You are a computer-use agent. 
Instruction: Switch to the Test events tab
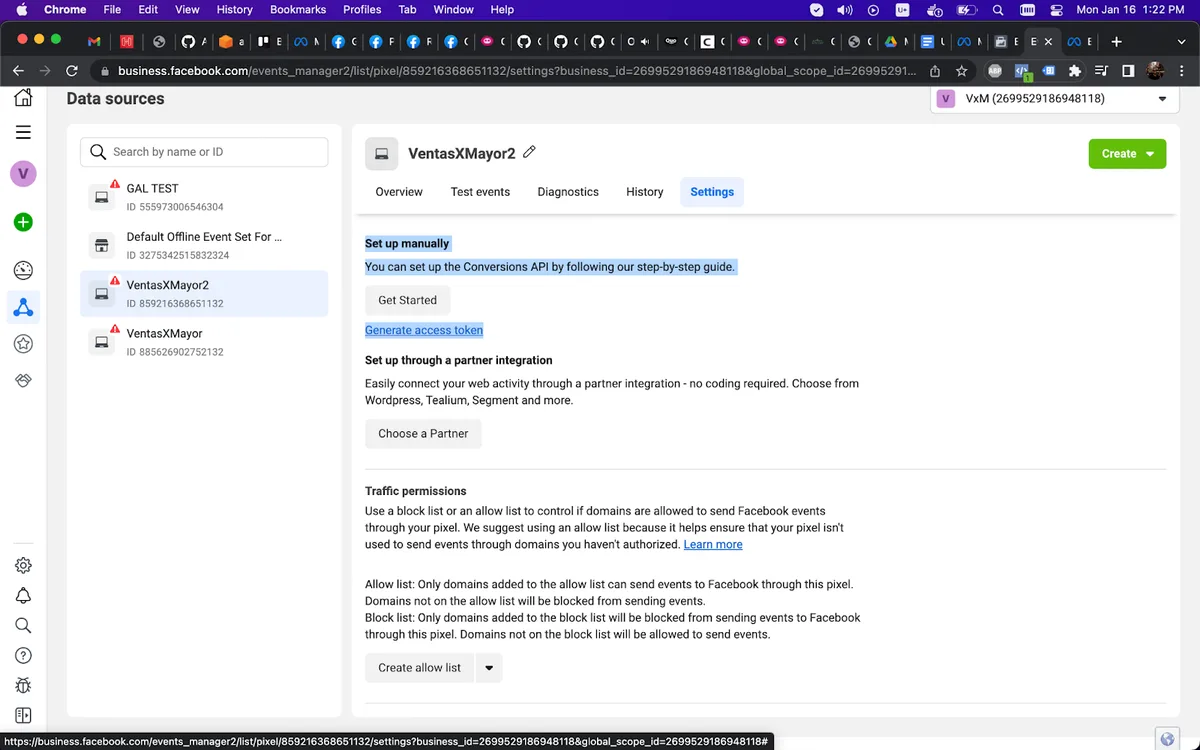coord(480,192)
